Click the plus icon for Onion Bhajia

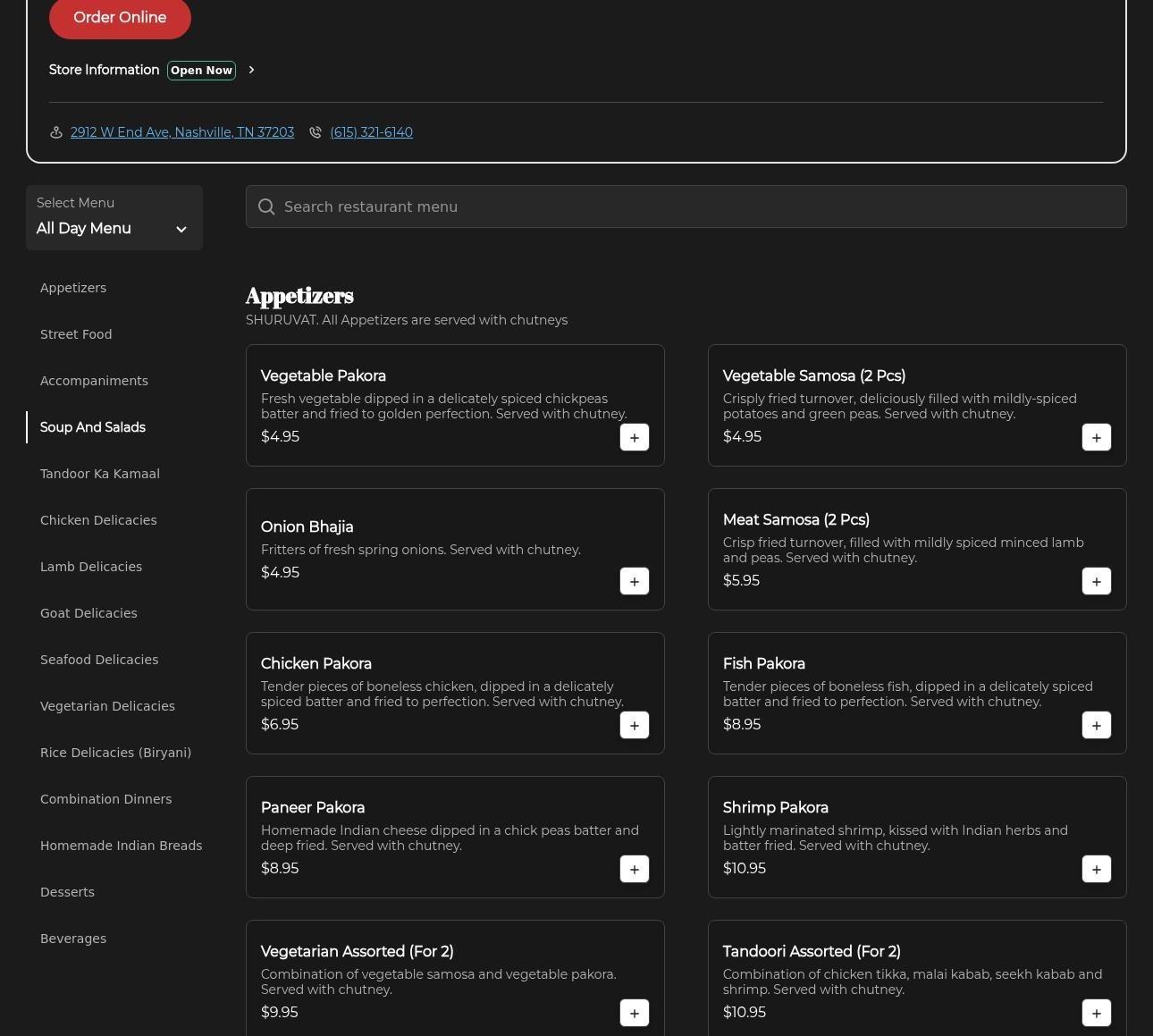click(635, 581)
